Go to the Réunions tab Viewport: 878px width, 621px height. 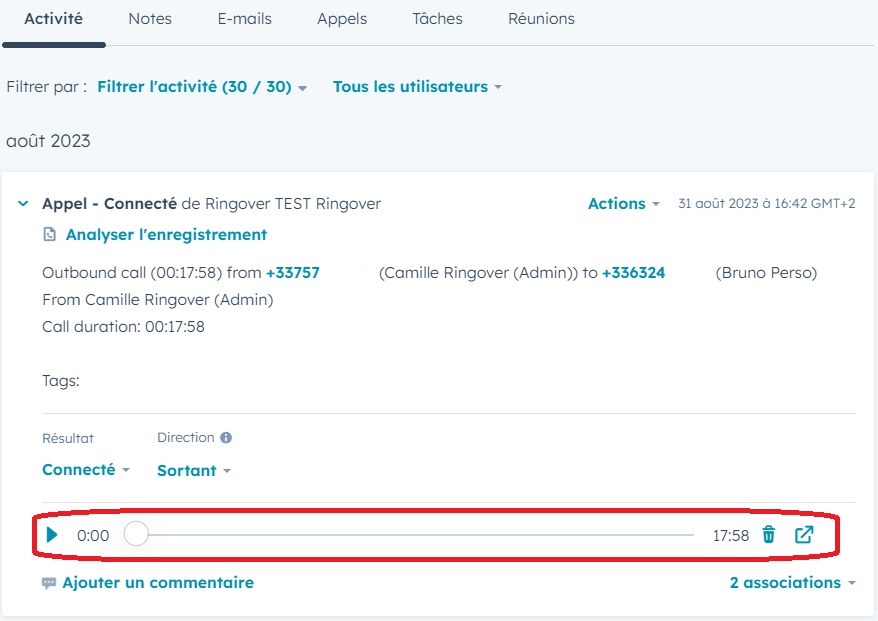[x=541, y=18]
